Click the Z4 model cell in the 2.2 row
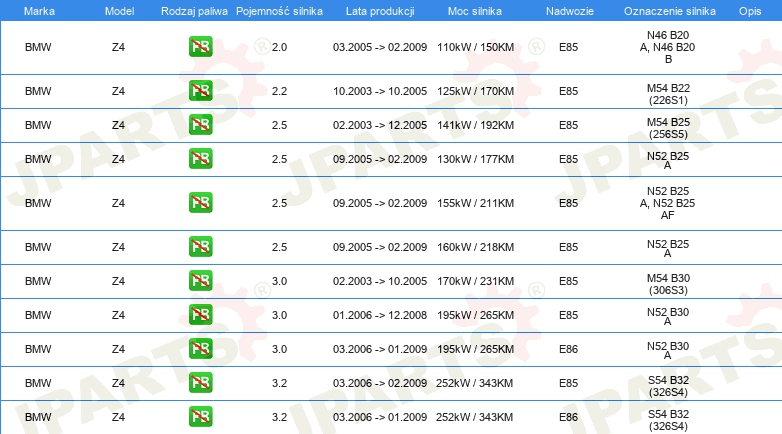The height and width of the screenshot is (434, 782). pos(118,91)
